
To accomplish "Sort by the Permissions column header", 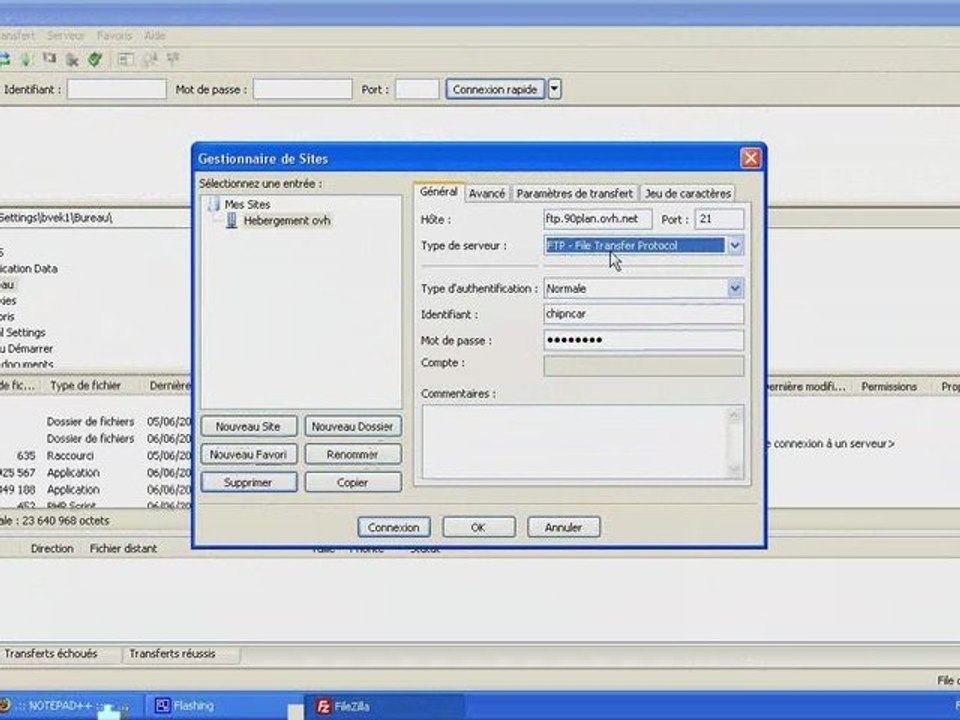I will [889, 387].
